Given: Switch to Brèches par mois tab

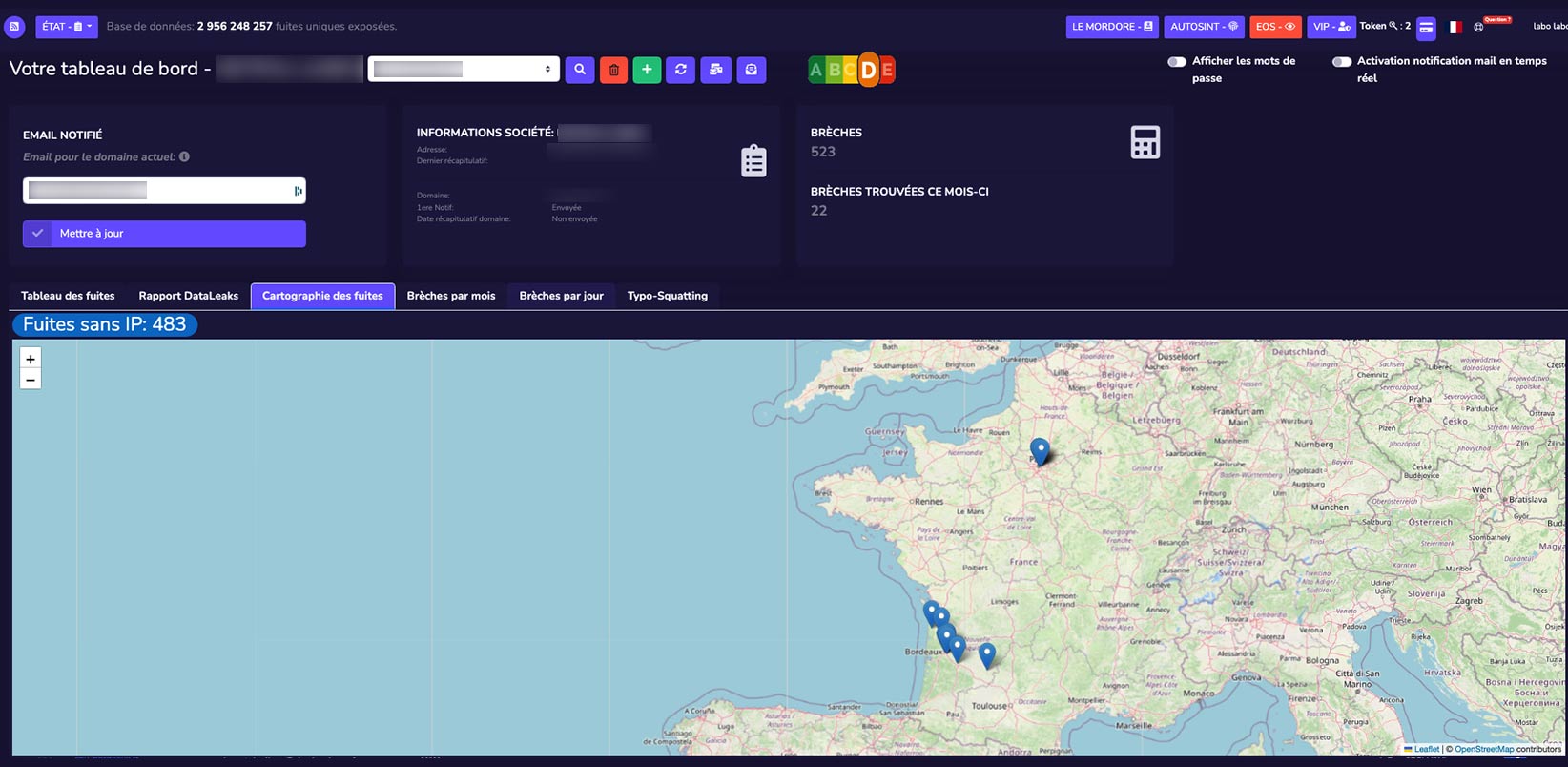Looking at the screenshot, I should (x=451, y=296).
